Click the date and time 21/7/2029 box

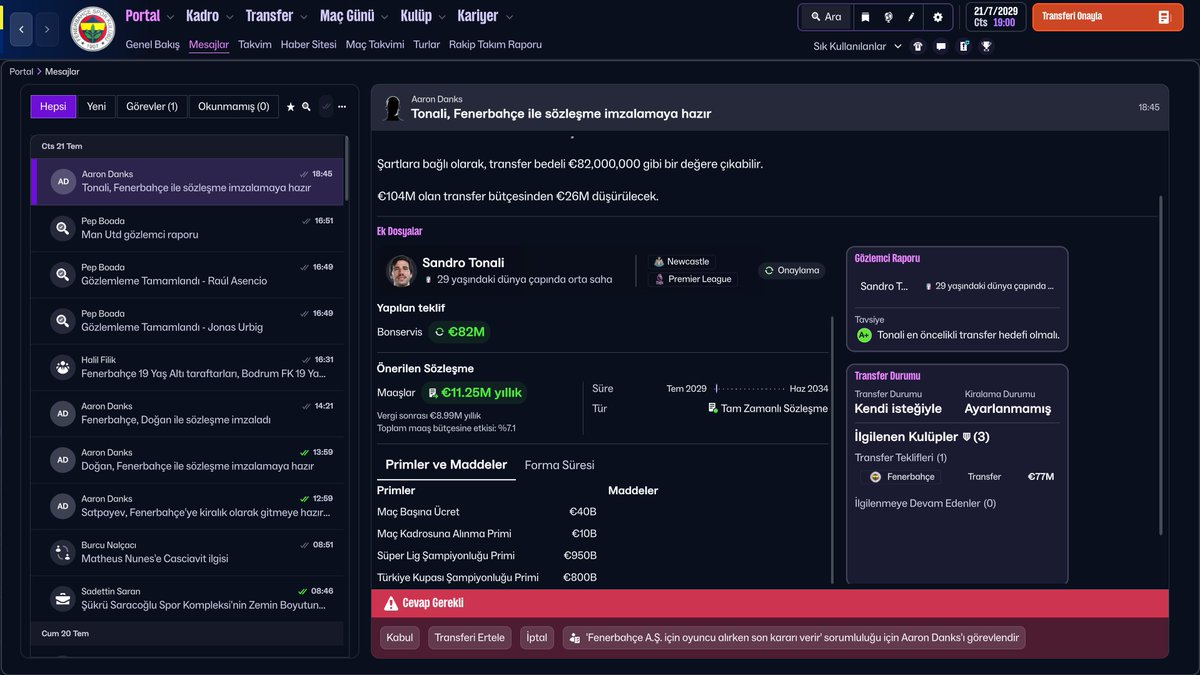point(994,17)
